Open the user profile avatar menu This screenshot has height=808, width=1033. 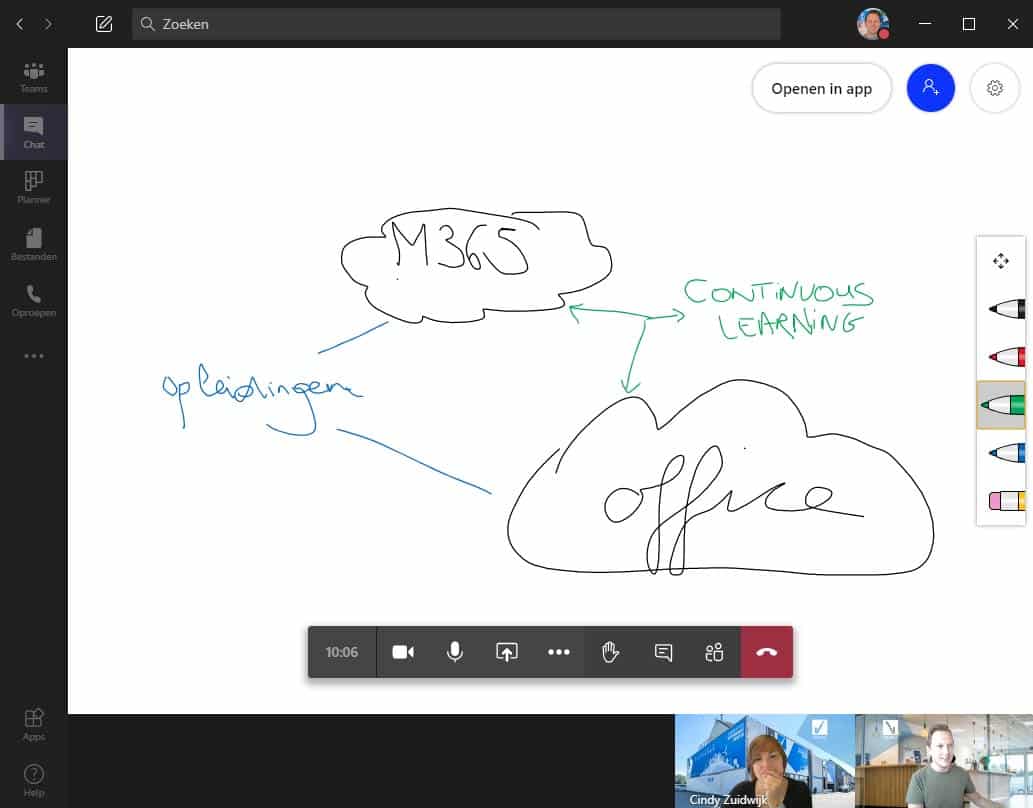tap(873, 24)
